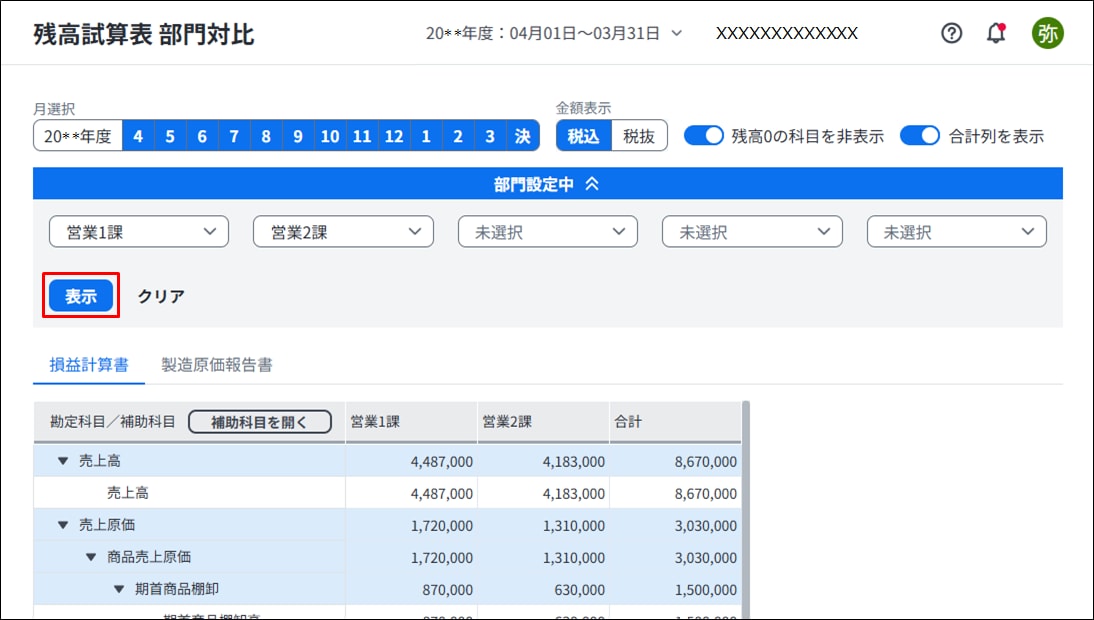
Task: Collapse the 売上原価 tree row
Action: click(63, 525)
